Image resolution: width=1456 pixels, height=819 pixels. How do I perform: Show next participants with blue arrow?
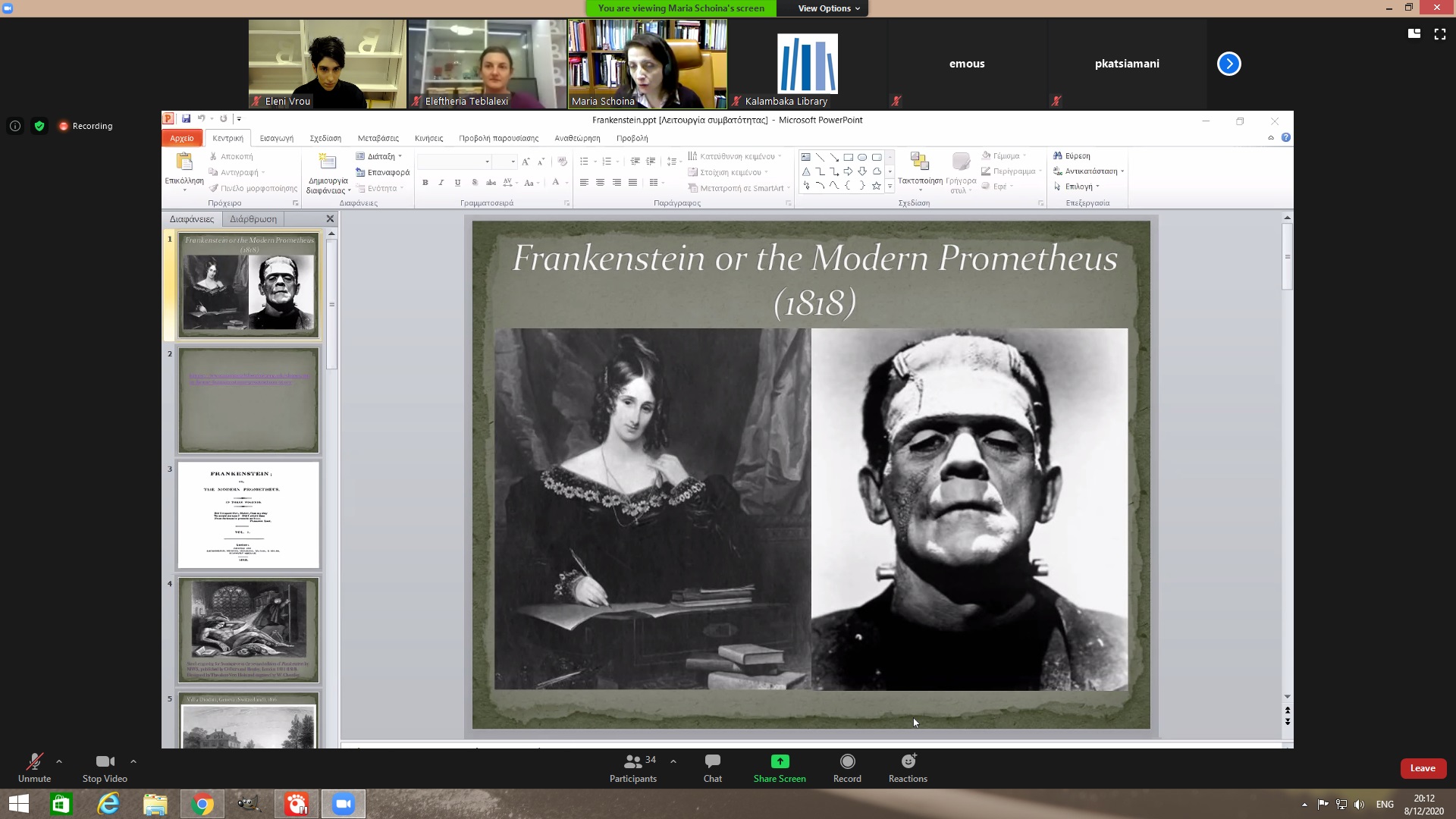(x=1228, y=64)
